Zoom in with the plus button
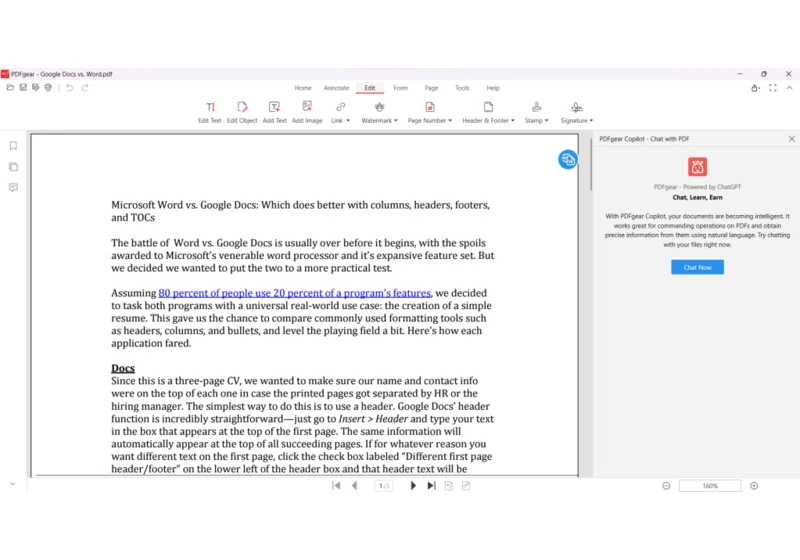This screenshot has width=800, height=560. point(754,486)
